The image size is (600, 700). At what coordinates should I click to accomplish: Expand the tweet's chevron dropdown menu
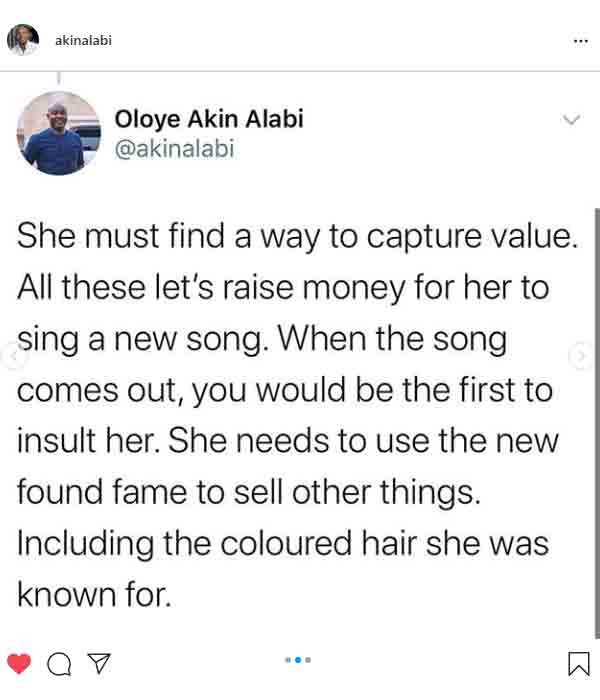(x=571, y=120)
